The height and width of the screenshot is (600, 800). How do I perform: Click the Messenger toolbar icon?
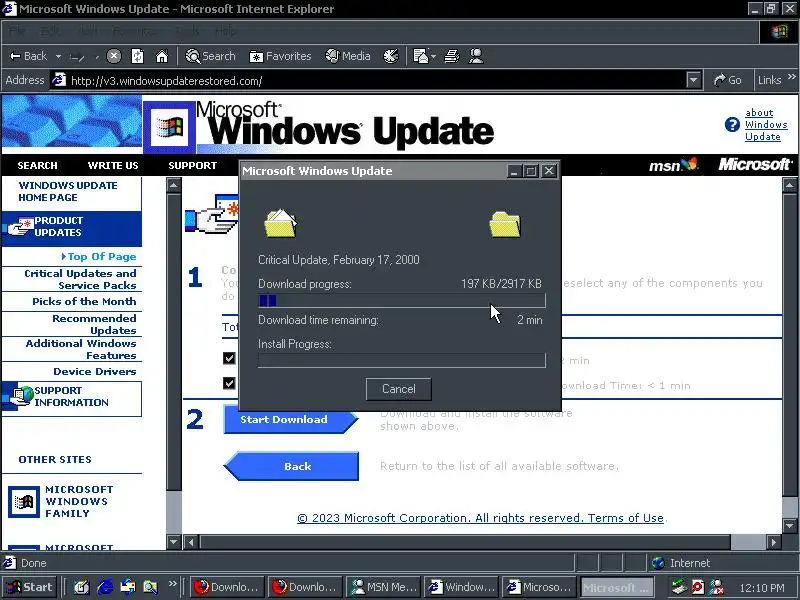tap(476, 56)
